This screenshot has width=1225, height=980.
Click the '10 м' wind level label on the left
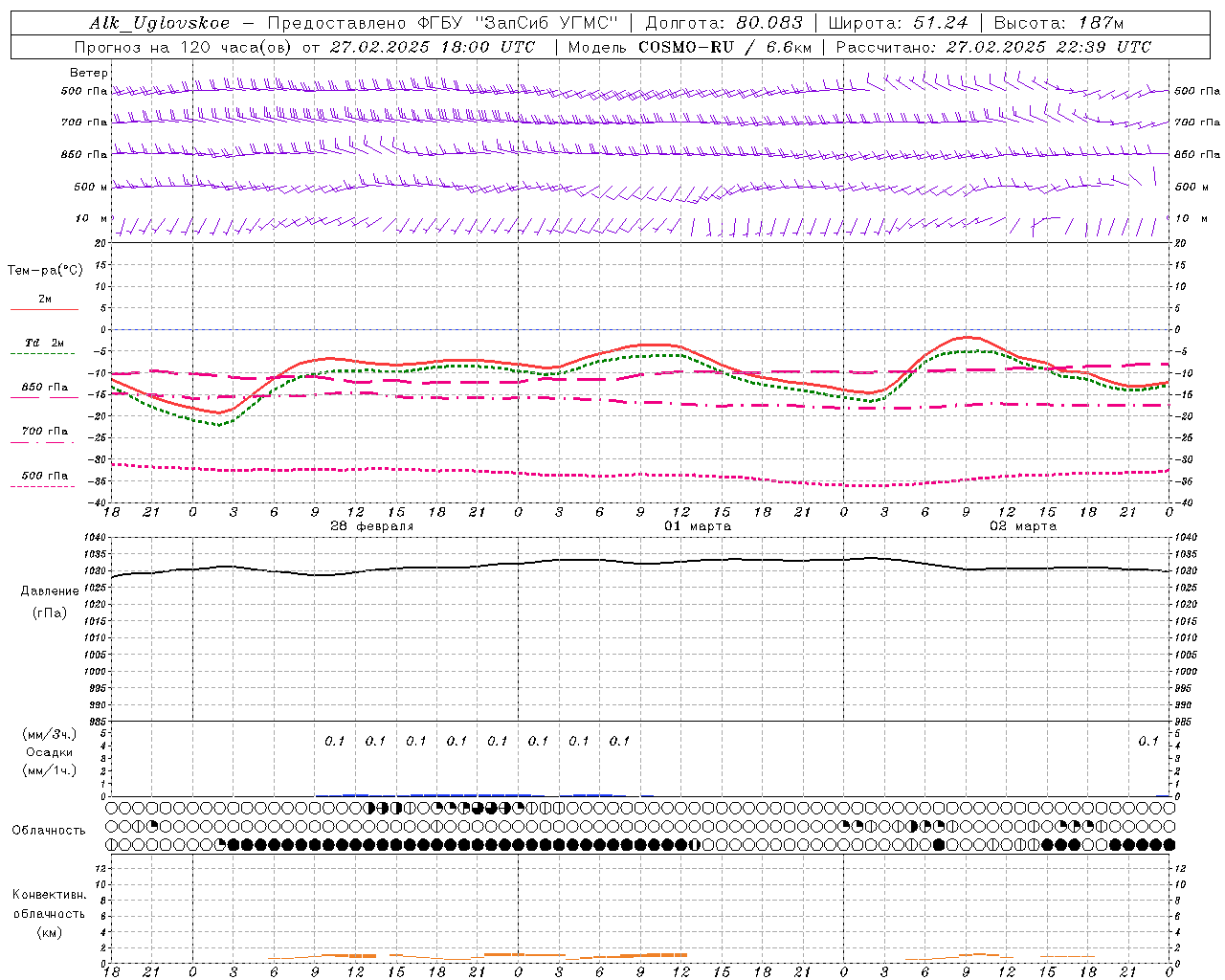[92, 218]
